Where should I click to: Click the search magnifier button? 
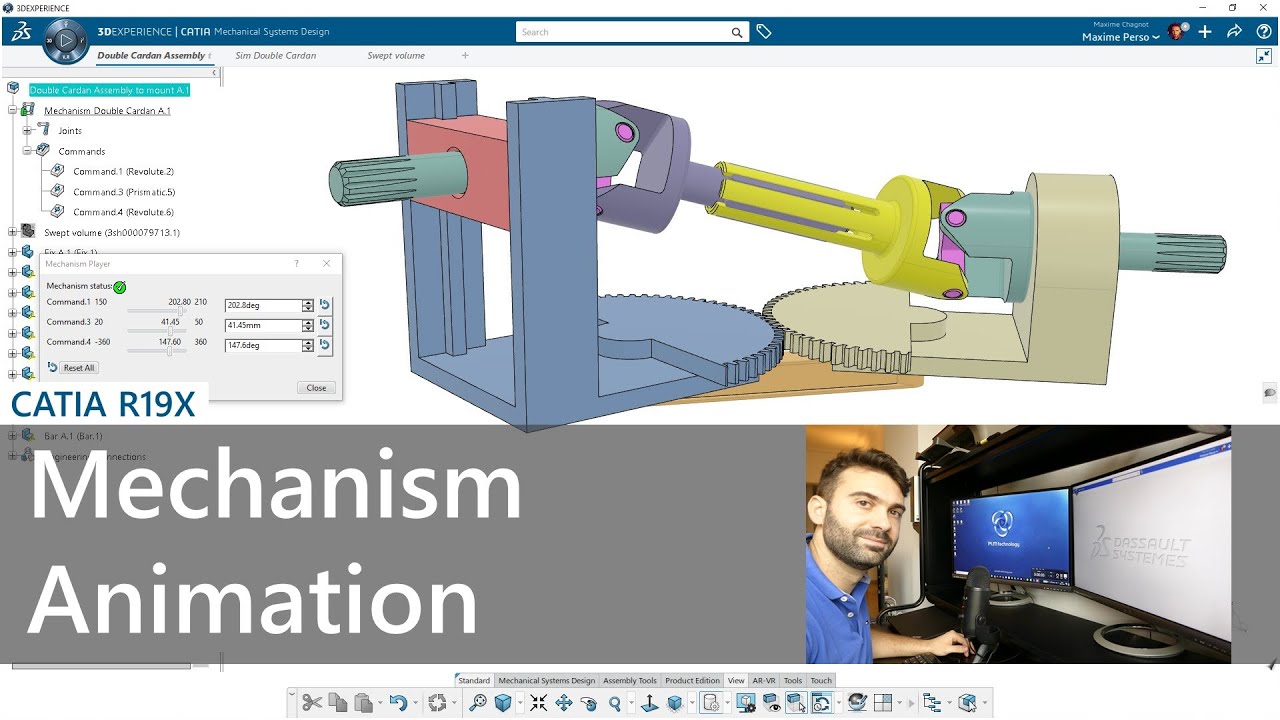click(737, 32)
